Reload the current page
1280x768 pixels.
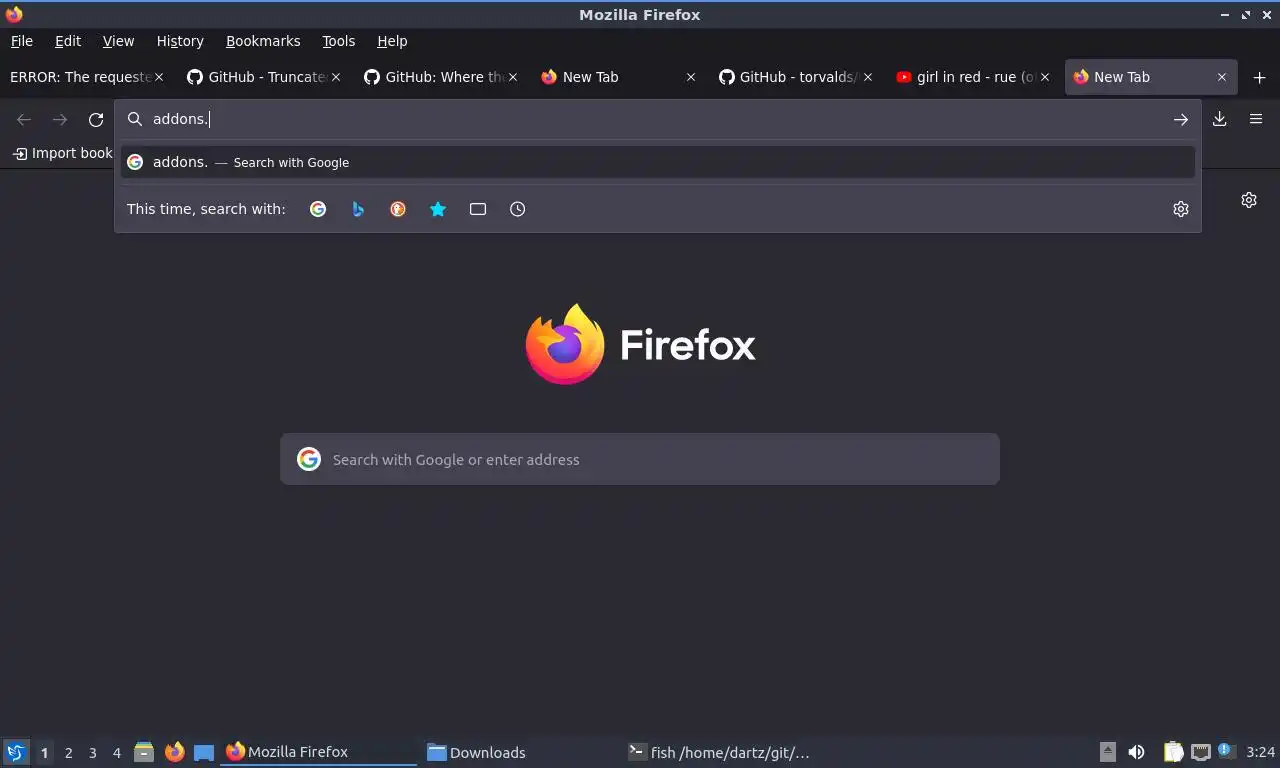(96, 119)
